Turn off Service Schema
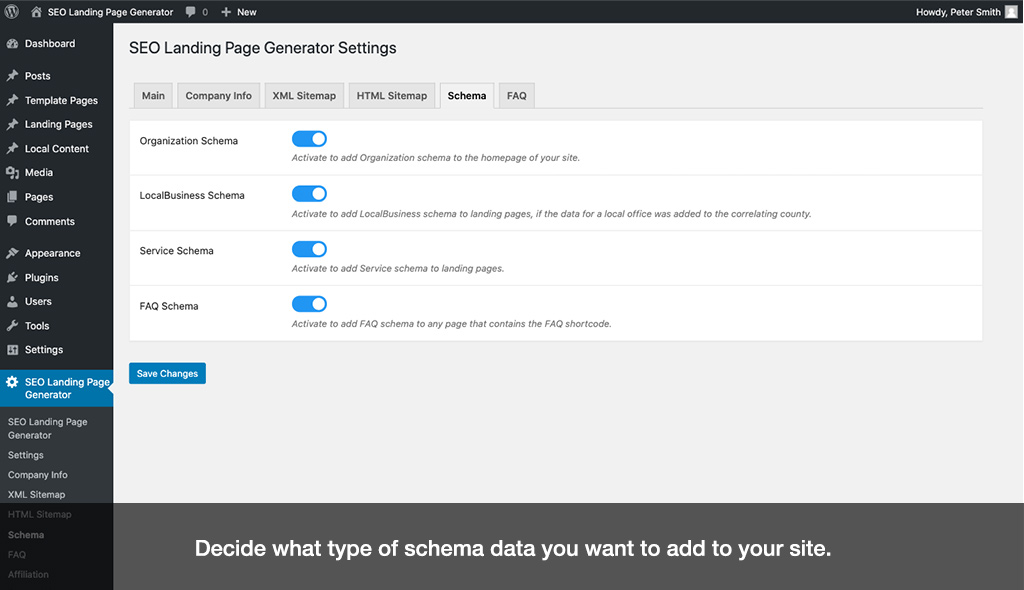Image resolution: width=1024 pixels, height=590 pixels. [309, 249]
